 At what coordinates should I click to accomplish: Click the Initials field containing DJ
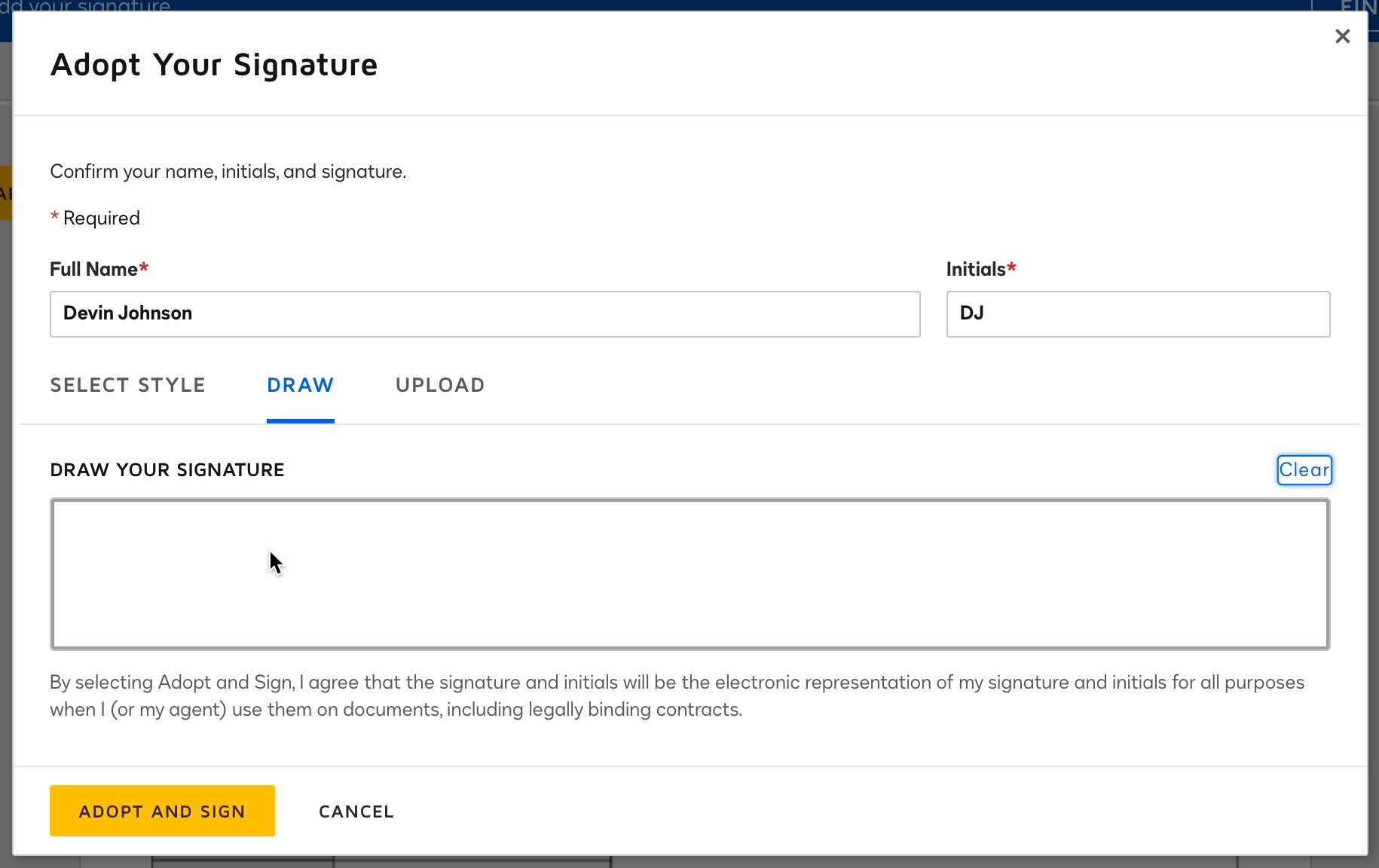coord(1137,313)
